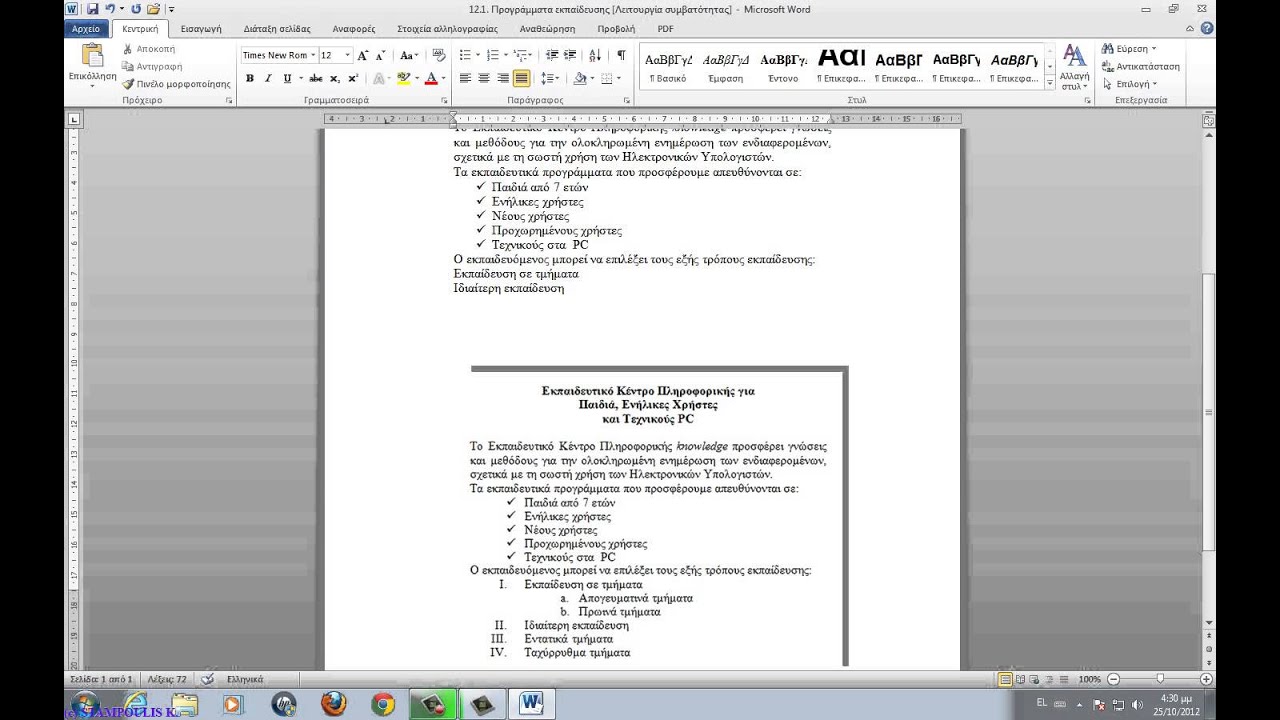Open the Change Case (Aa) dropdown
The width and height of the screenshot is (1280, 720).
click(x=408, y=55)
